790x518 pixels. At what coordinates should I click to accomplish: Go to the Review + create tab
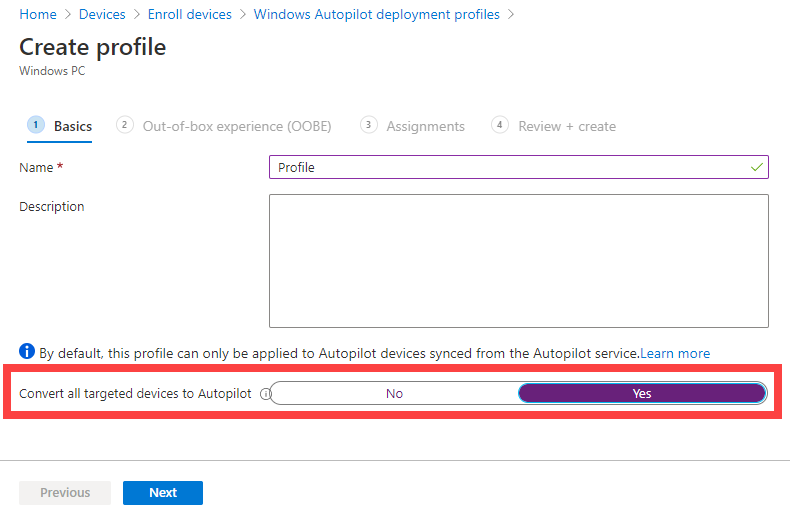point(566,127)
